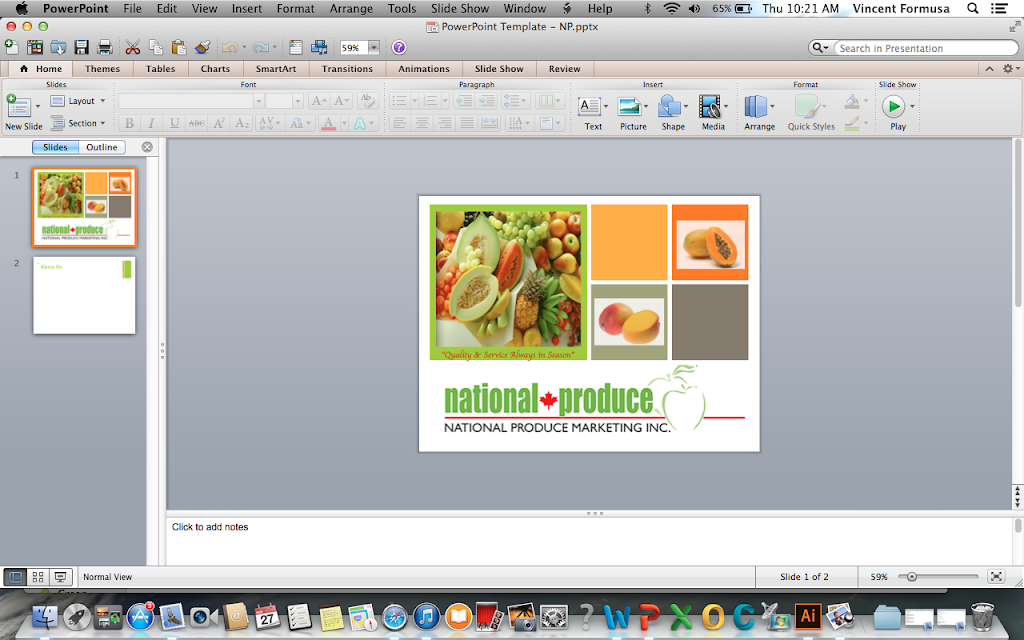This screenshot has height=640, width=1024.
Task: Open the zoom percentage dropdown in the toolbar
Action: point(374,48)
